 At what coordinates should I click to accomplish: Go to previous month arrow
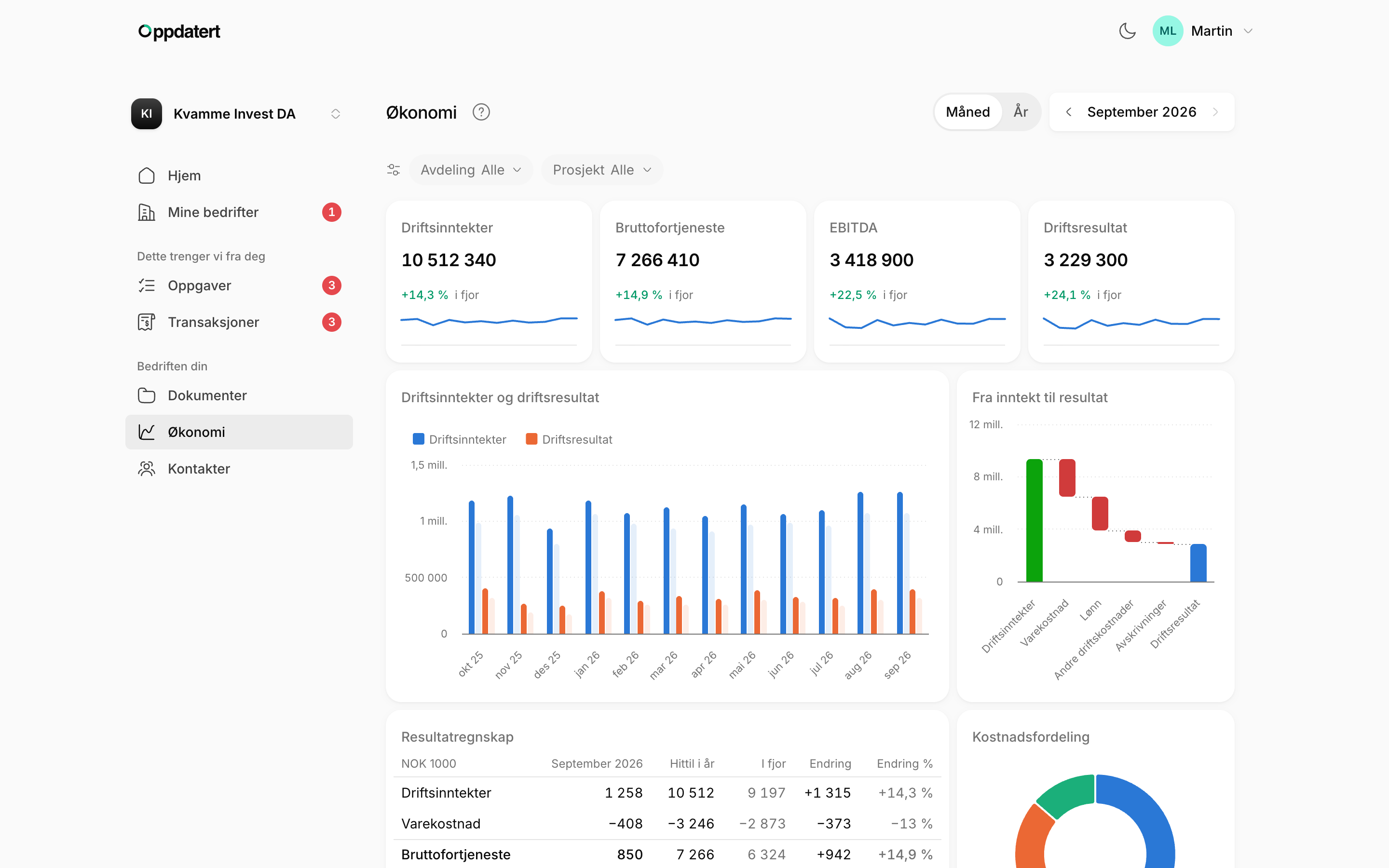coord(1068,112)
